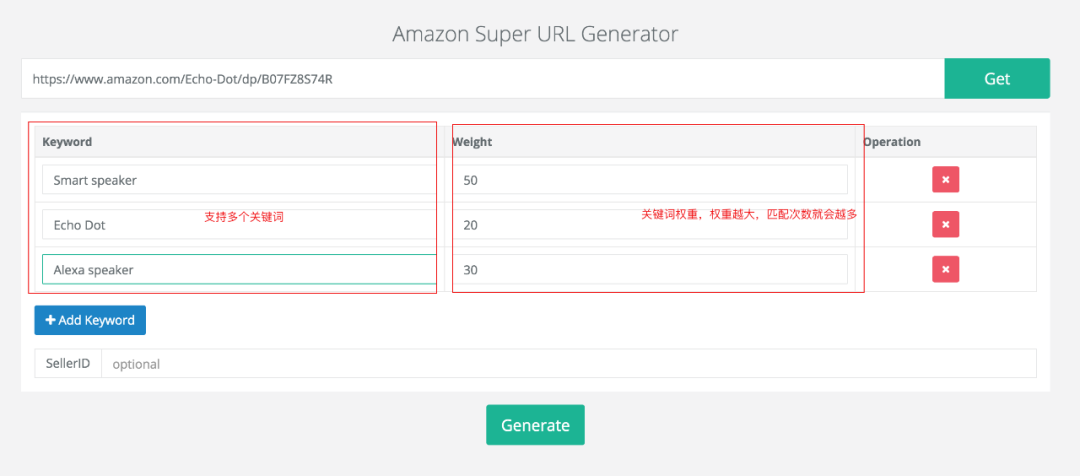The width and height of the screenshot is (1080, 476).
Task: Delete the Echo Dot keyword row
Action: tap(945, 224)
